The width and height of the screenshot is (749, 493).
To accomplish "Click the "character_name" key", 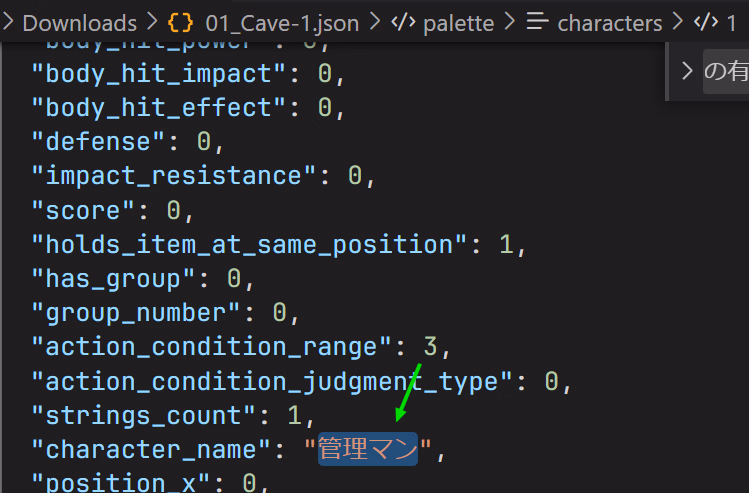I will [x=152, y=450].
